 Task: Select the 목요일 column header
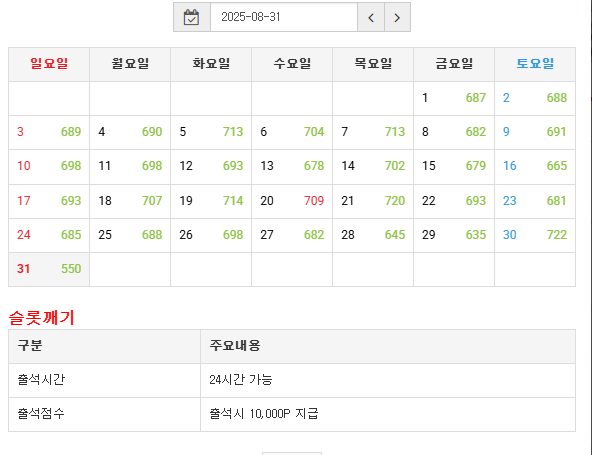pos(373,64)
